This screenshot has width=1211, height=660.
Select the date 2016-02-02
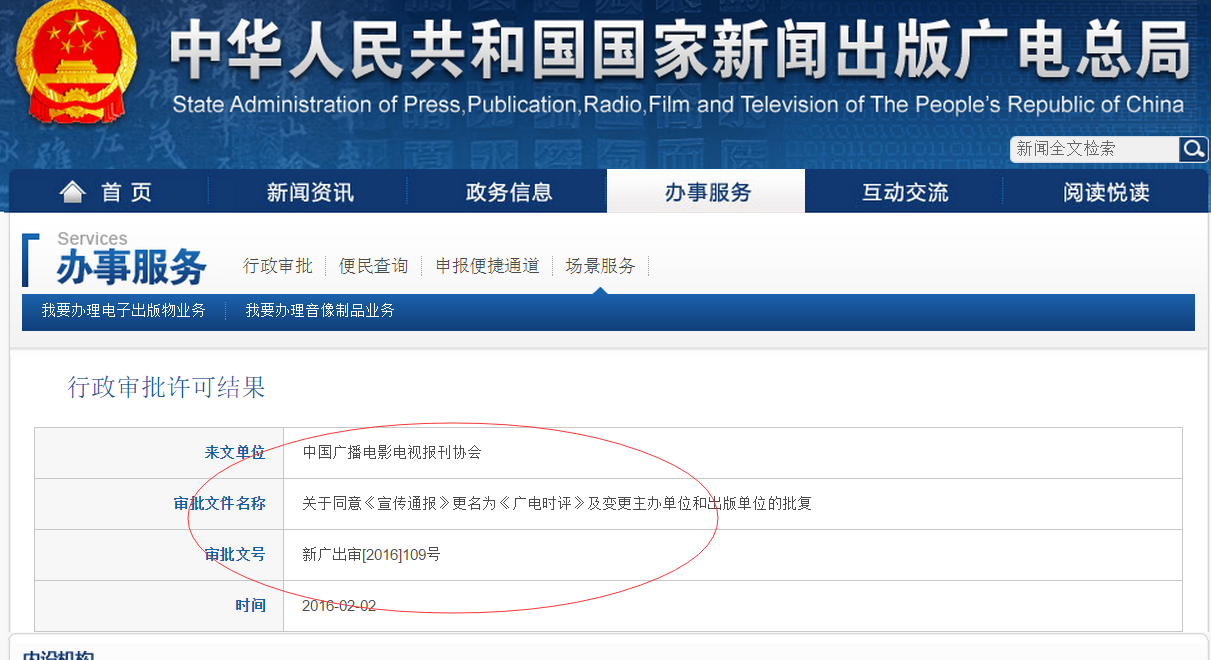[339, 606]
